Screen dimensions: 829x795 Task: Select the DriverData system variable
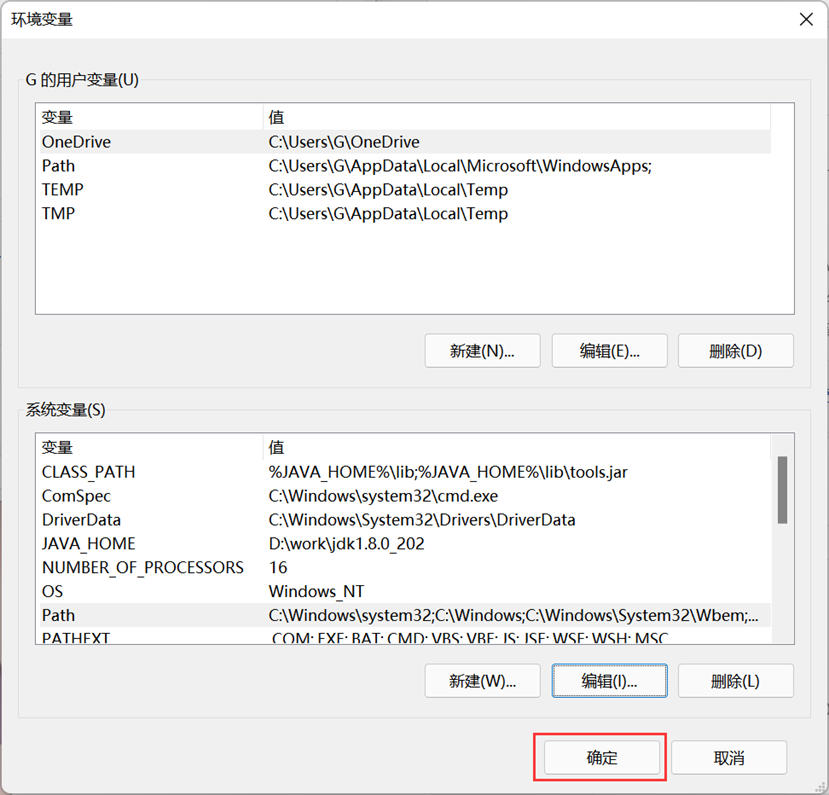405,520
